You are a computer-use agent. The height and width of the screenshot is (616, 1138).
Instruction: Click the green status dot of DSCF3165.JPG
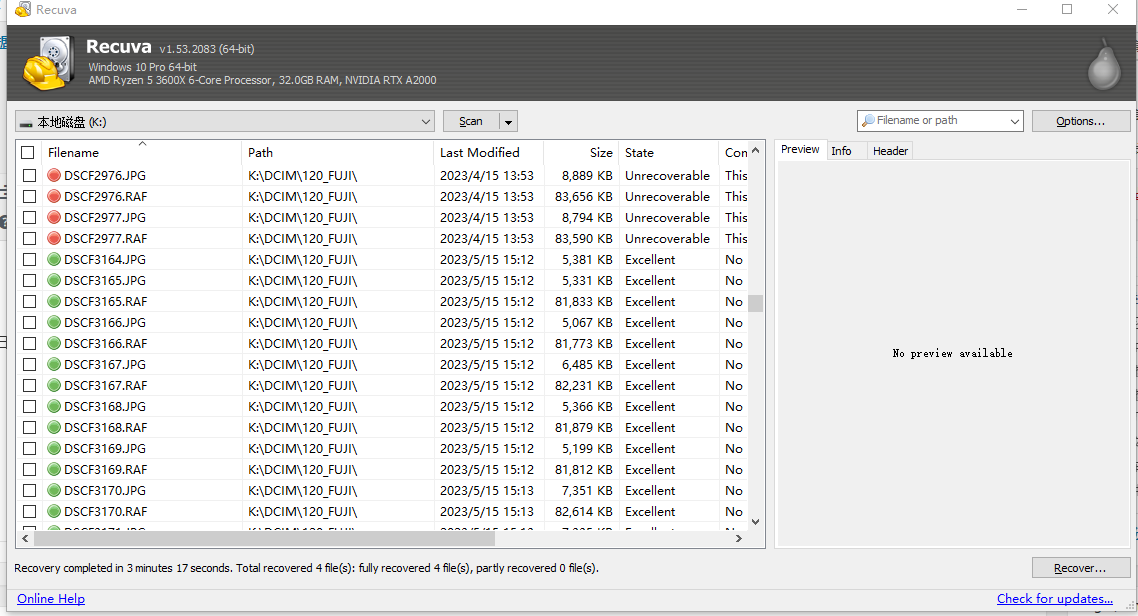pos(54,280)
